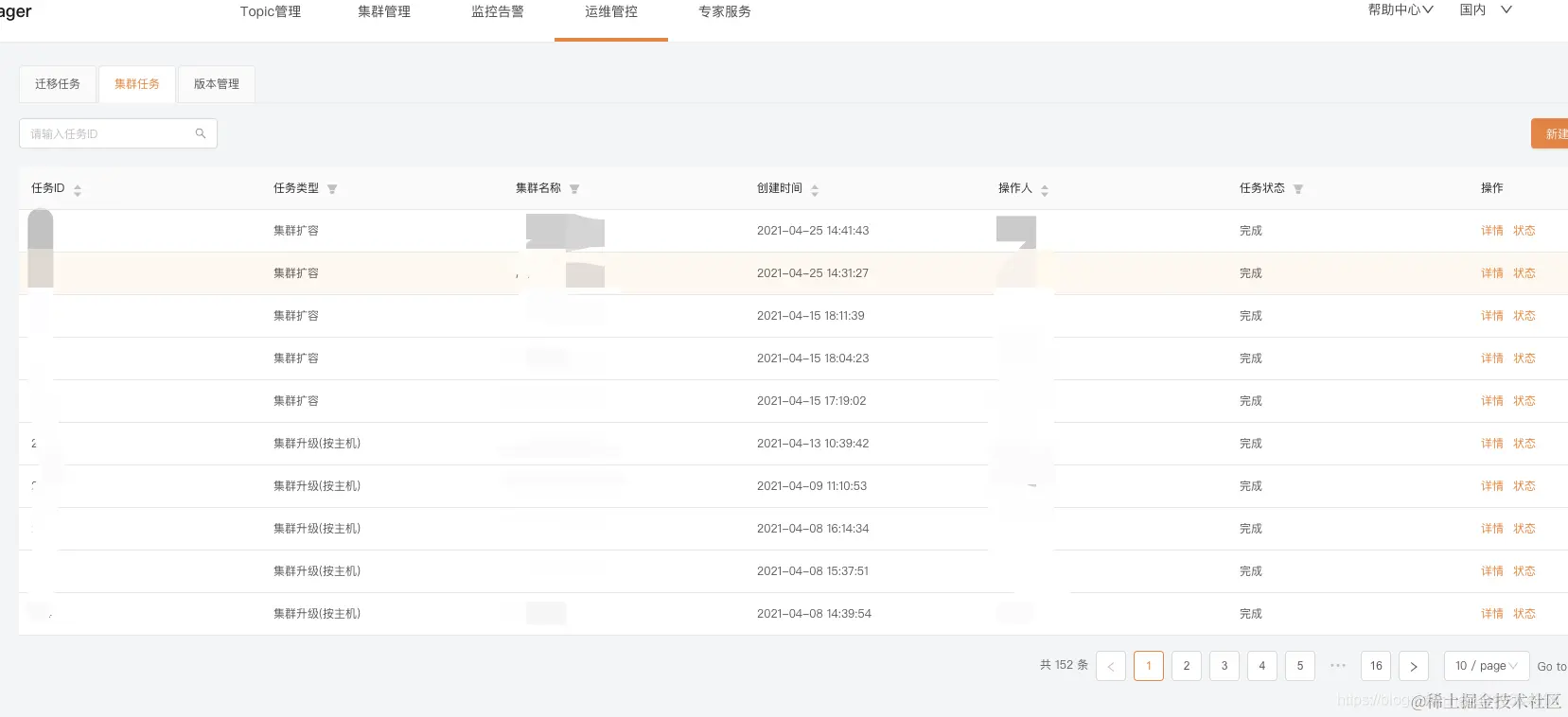Click the orange 新建 button

1550,133
